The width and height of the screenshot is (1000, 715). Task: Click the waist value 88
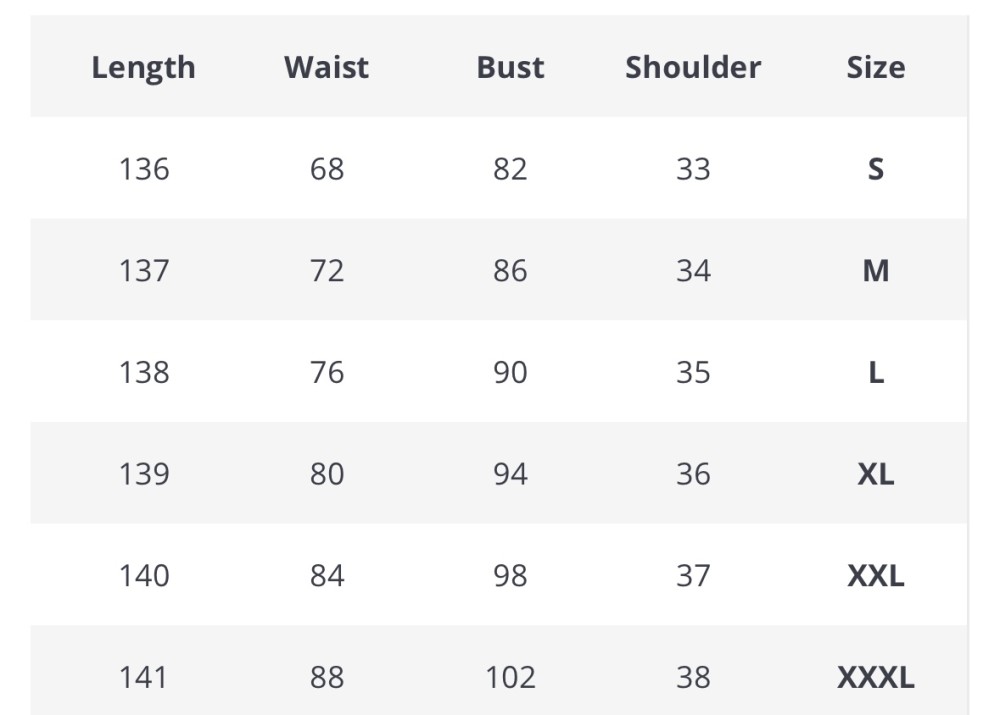[x=327, y=678]
